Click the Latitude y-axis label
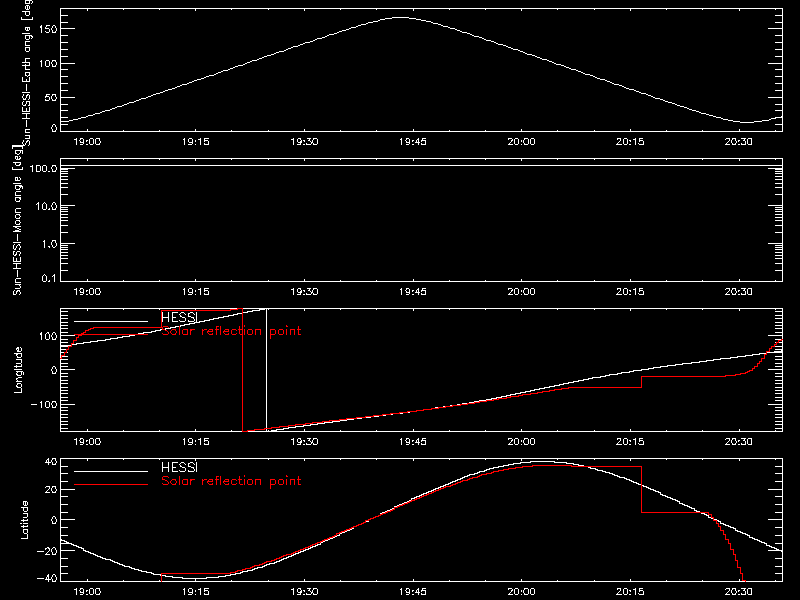This screenshot has height=600, width=800. [24, 520]
